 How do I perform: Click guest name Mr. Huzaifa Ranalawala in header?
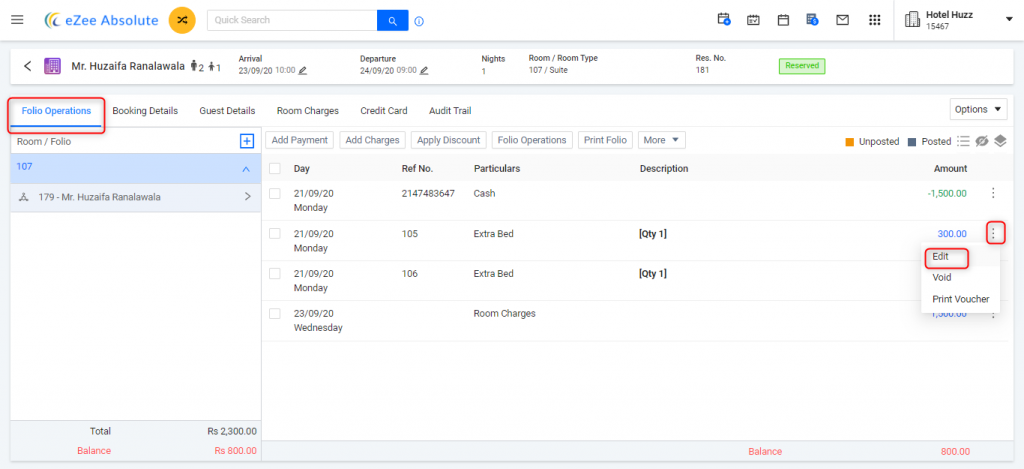pos(128,66)
